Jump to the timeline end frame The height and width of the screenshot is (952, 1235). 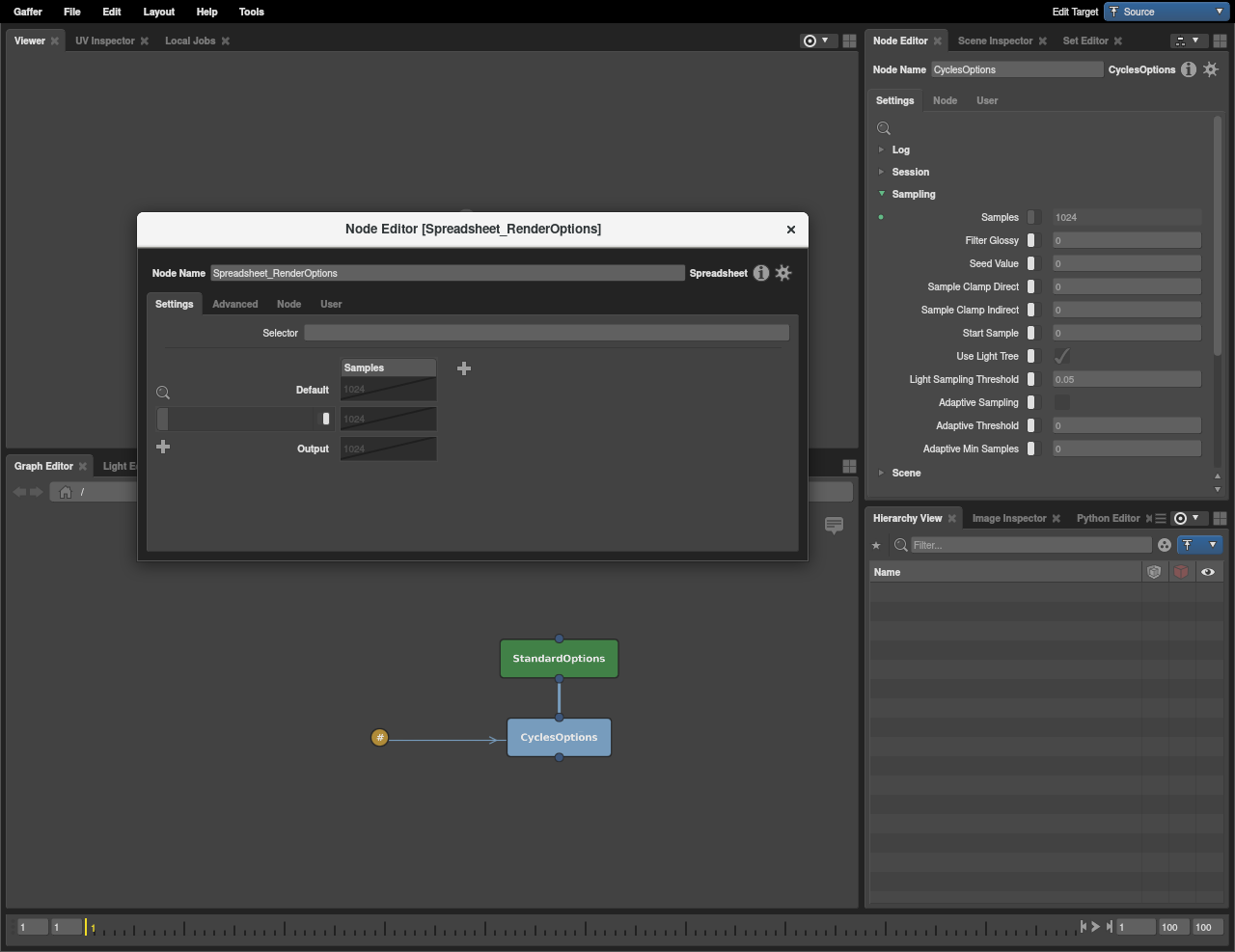tap(1110, 926)
